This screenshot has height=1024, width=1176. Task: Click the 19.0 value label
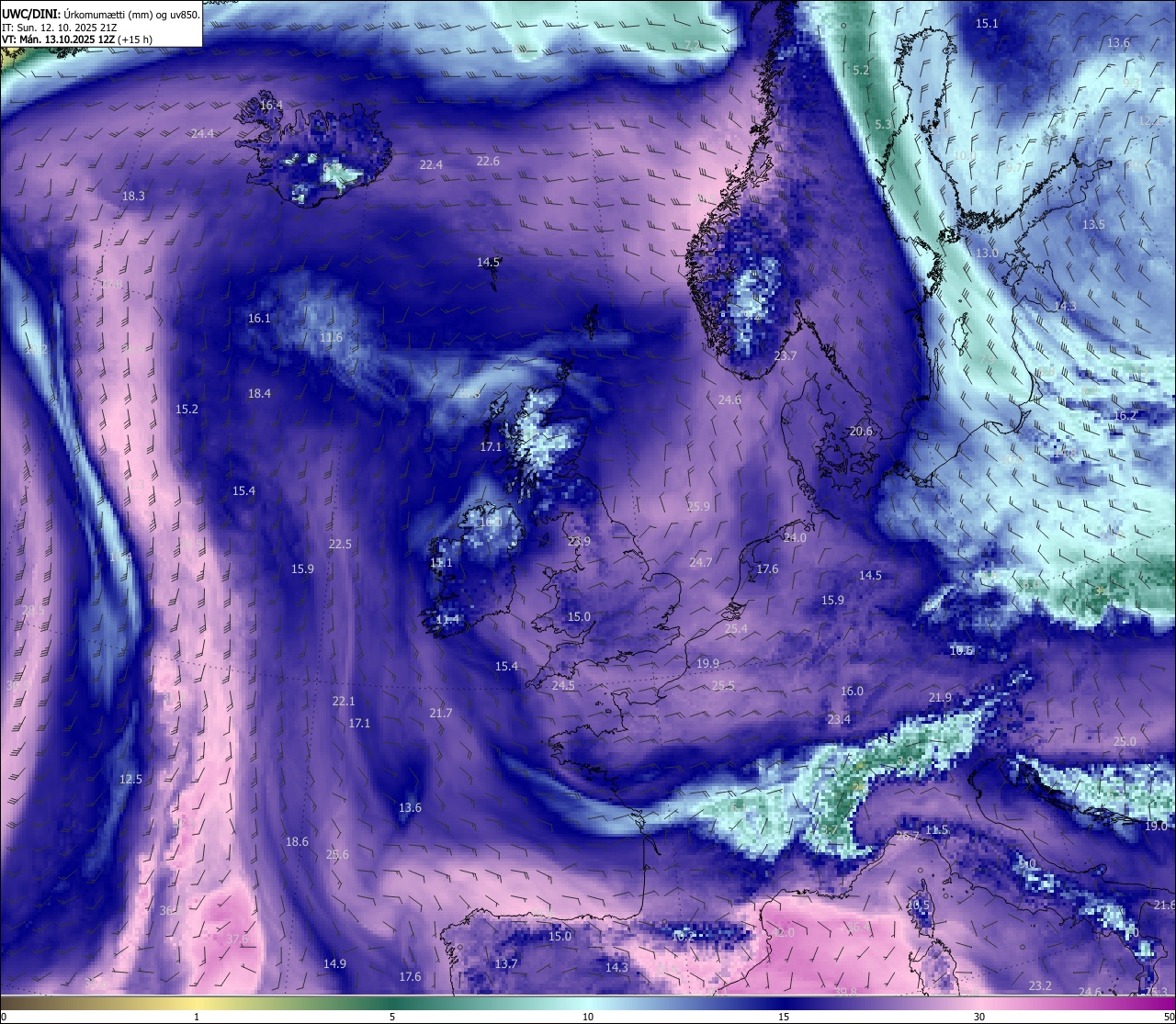[1156, 826]
